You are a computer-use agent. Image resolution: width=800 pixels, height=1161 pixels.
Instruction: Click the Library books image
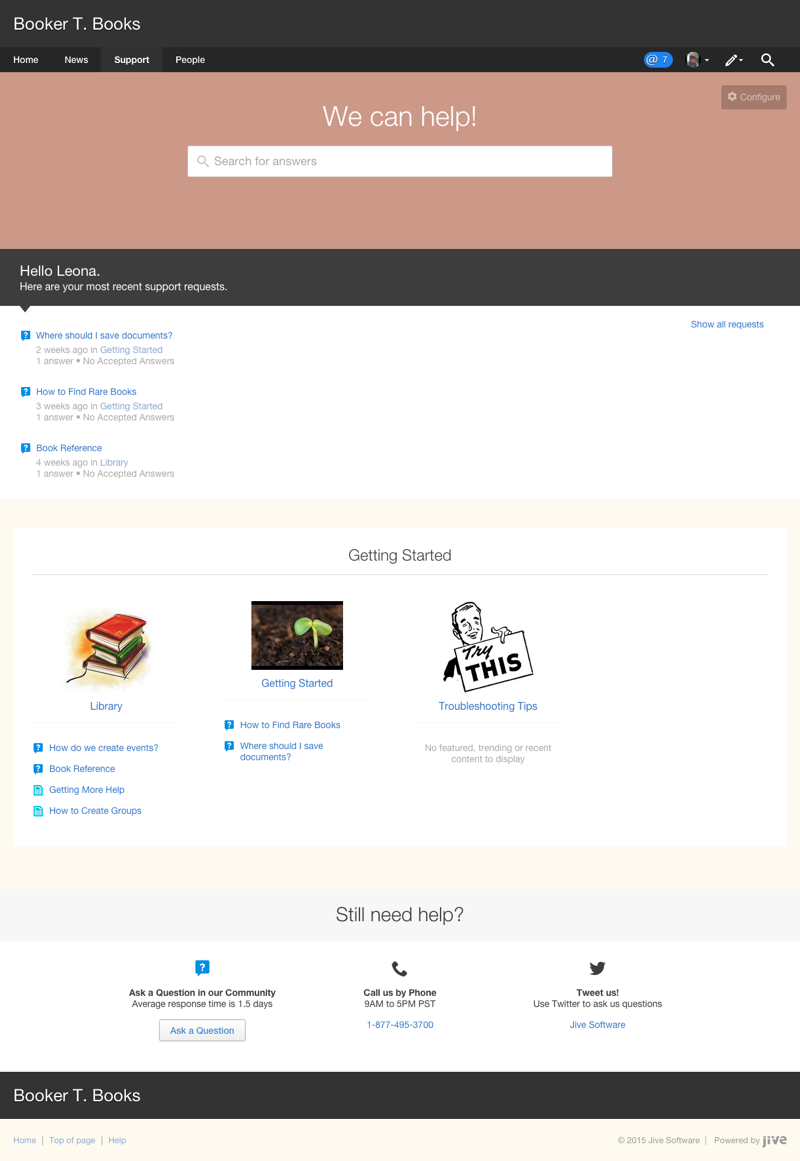pyautogui.click(x=106, y=648)
